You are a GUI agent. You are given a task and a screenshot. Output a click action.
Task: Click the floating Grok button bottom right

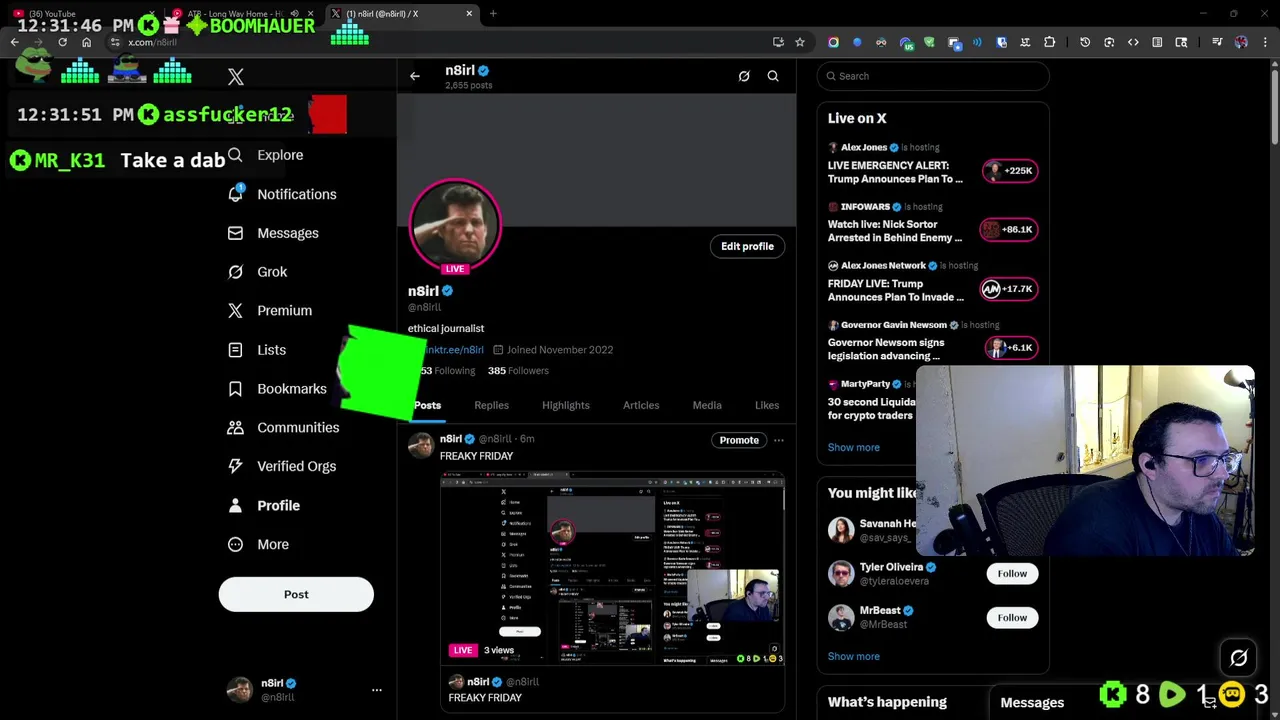tap(1239, 658)
